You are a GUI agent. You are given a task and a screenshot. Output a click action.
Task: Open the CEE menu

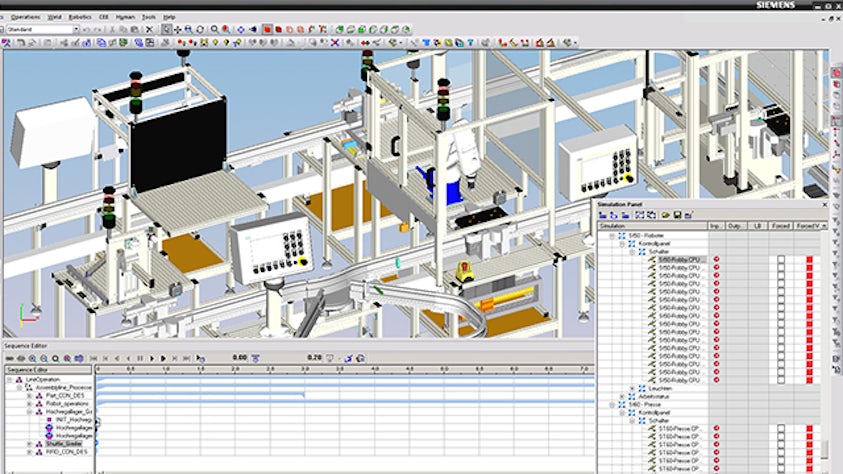pos(103,17)
